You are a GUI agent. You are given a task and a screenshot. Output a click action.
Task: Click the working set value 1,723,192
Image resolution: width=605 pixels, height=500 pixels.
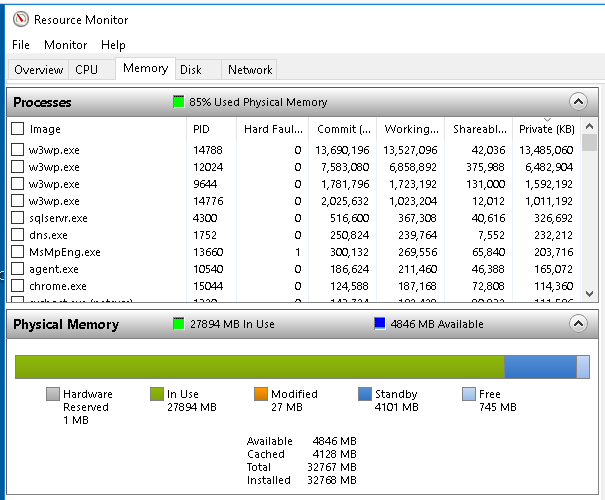pyautogui.click(x=412, y=184)
